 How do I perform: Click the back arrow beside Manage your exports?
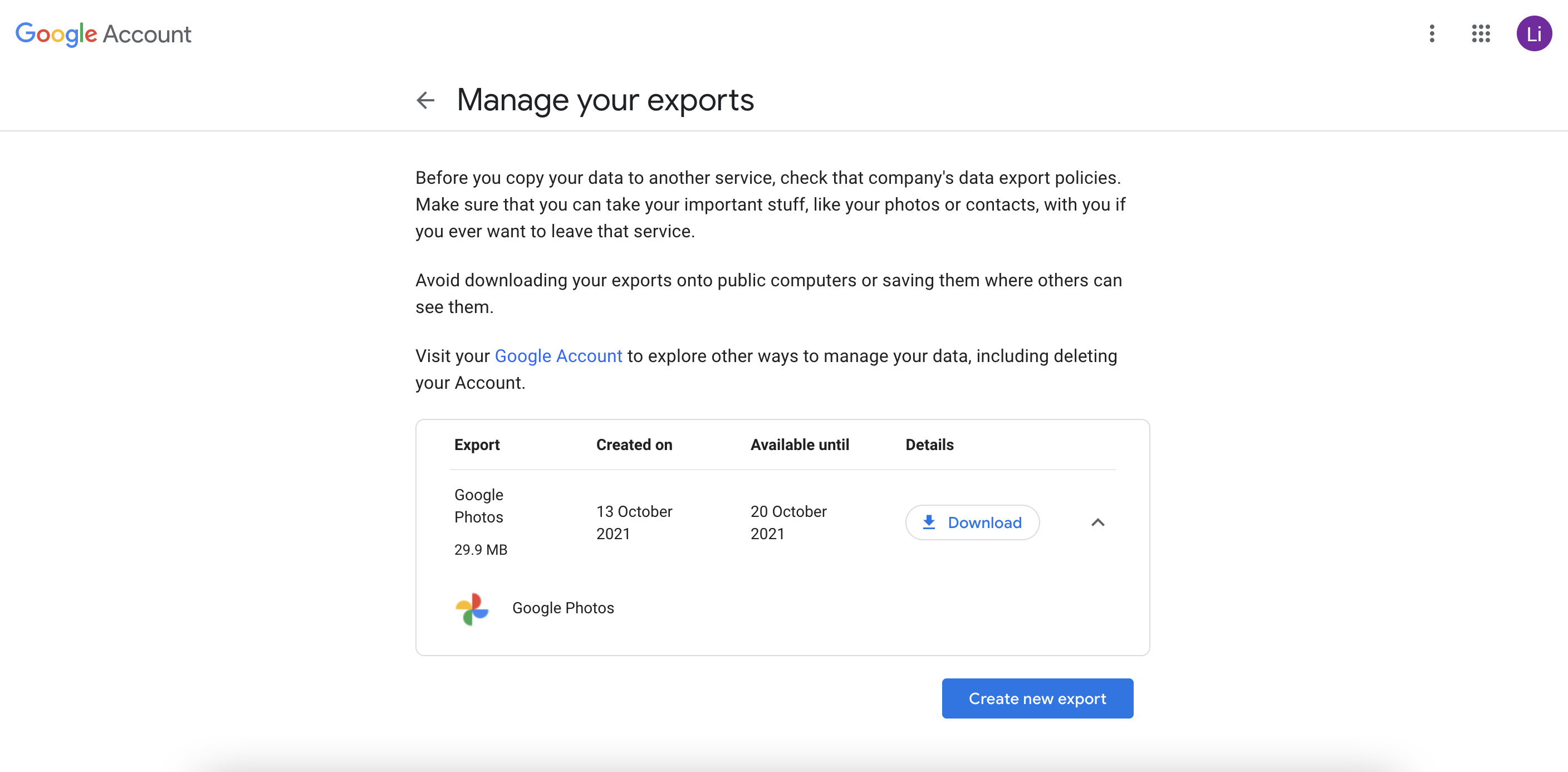425,100
